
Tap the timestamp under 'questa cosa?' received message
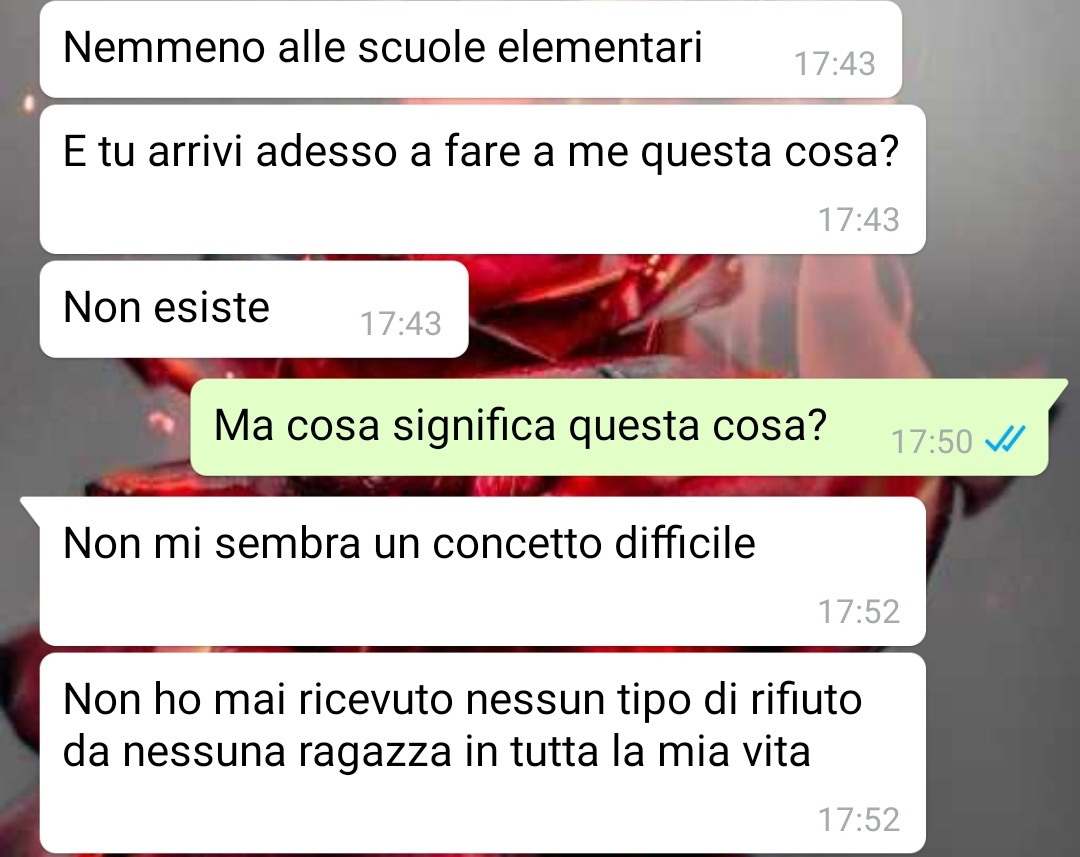[859, 220]
